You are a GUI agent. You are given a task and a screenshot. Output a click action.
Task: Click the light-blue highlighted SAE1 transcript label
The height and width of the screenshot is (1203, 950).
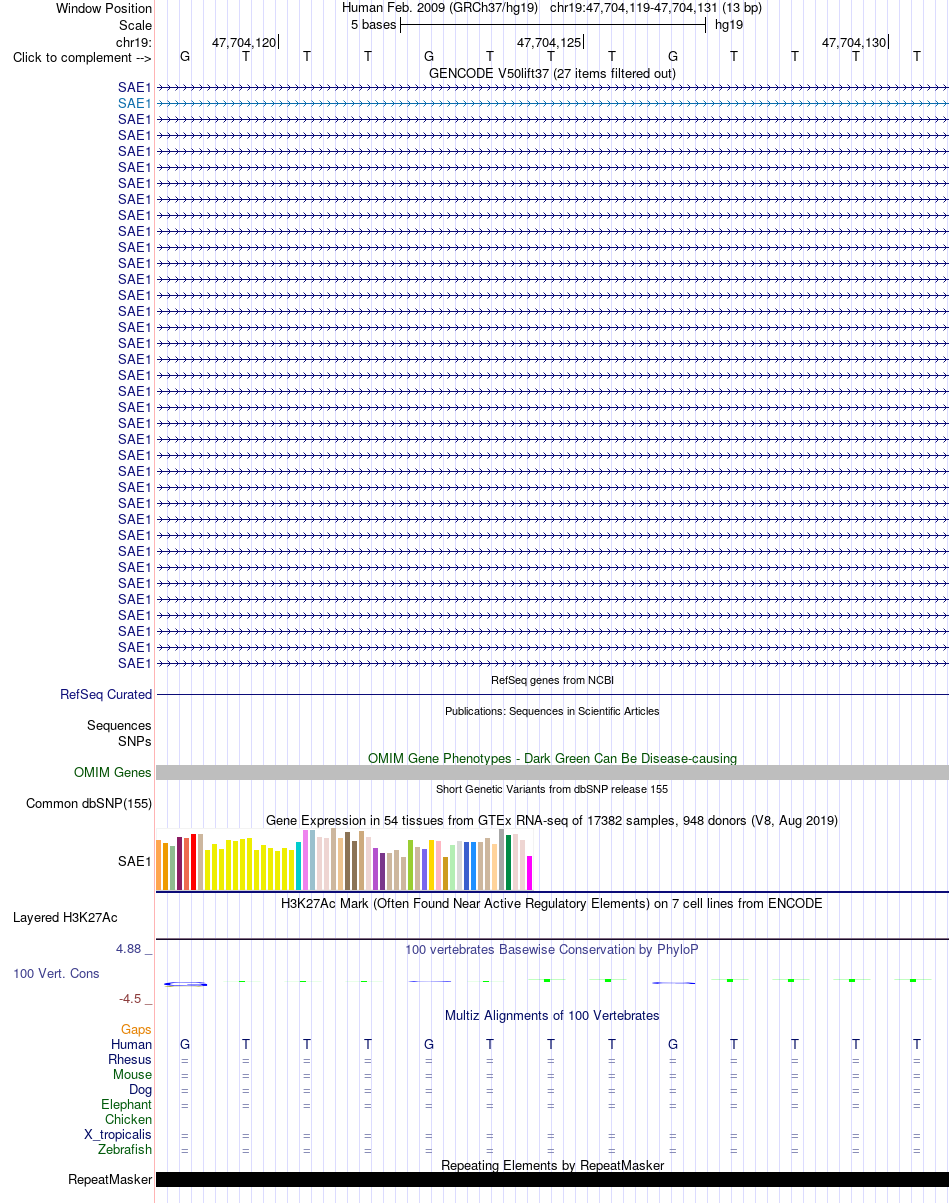point(134,103)
